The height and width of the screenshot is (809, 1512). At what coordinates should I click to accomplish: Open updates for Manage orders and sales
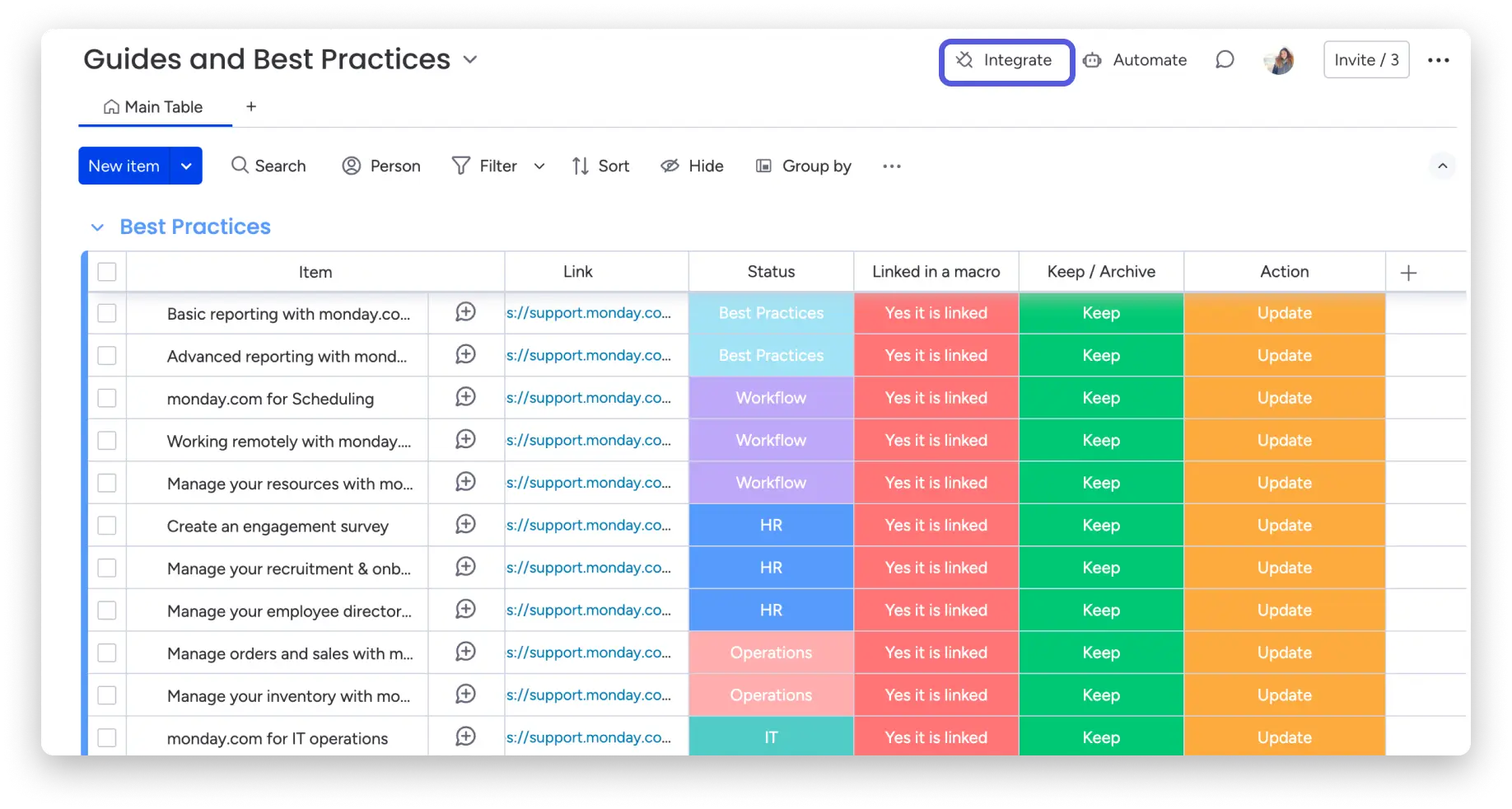coord(466,652)
